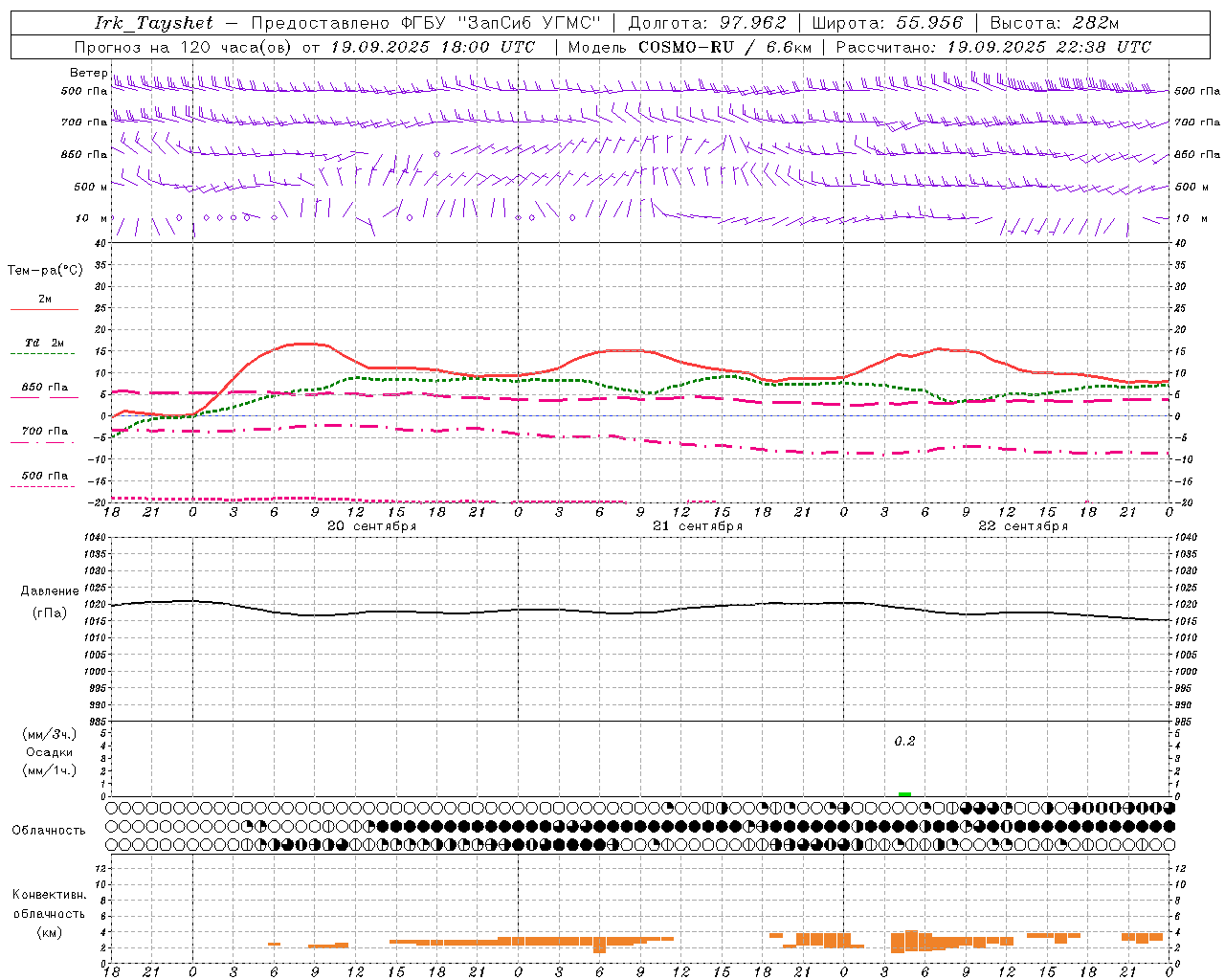The height and width of the screenshot is (980, 1225).
Task: Click the green precipitation bar
Action: [x=904, y=794]
